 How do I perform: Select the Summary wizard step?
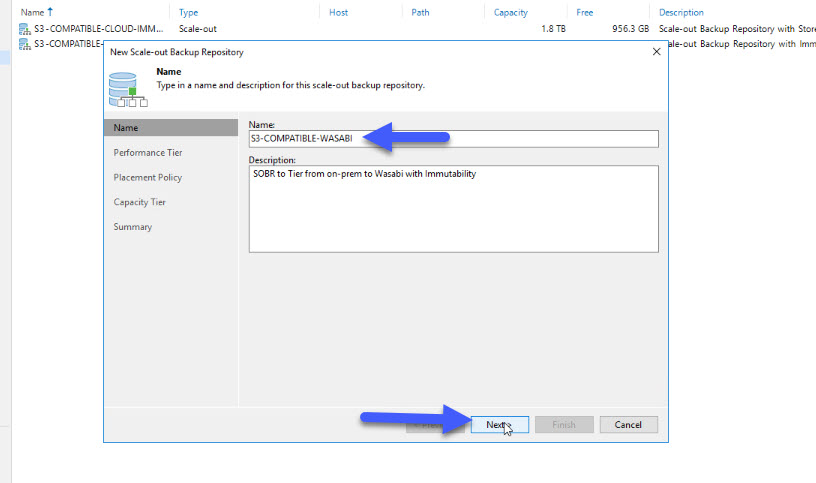133,227
